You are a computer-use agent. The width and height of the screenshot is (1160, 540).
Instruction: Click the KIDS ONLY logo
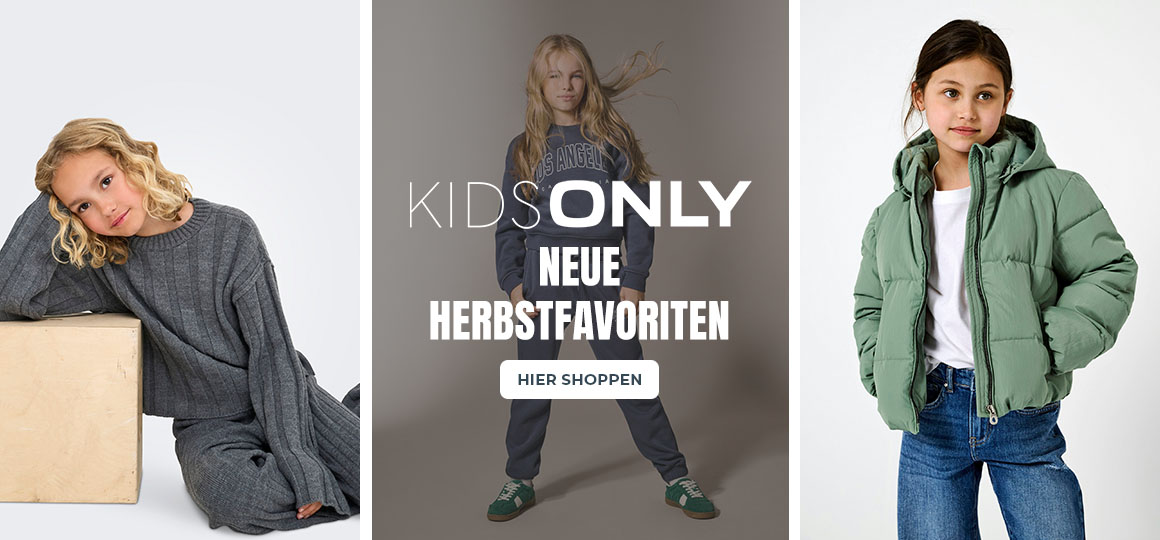point(580,204)
